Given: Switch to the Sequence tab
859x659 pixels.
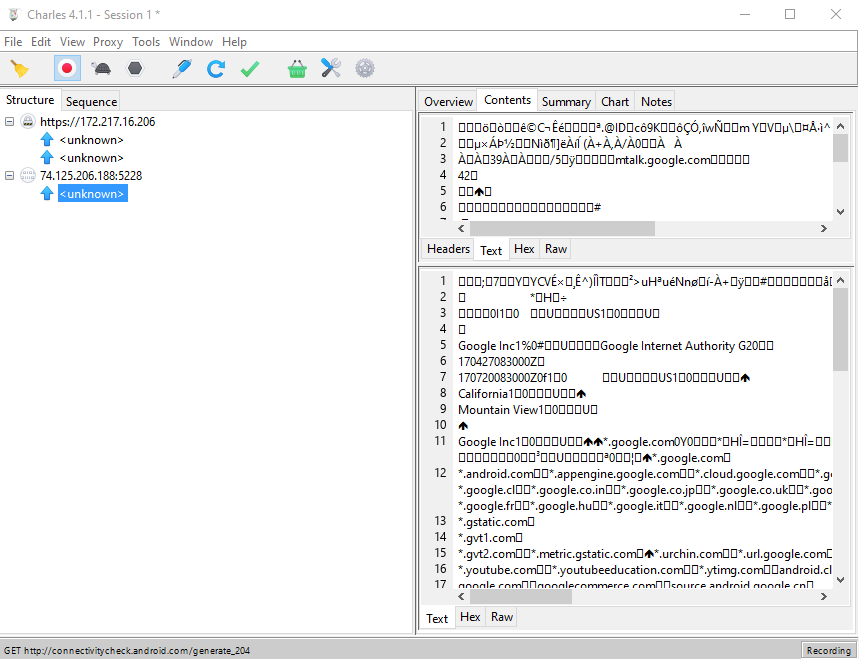Looking at the screenshot, I should 91,101.
